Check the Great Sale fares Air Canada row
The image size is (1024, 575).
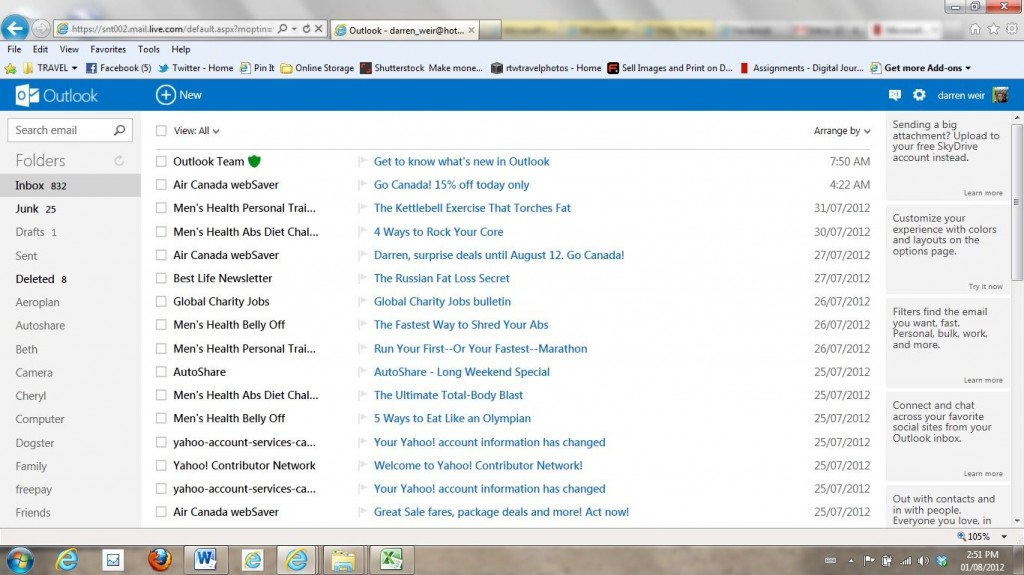click(x=161, y=512)
